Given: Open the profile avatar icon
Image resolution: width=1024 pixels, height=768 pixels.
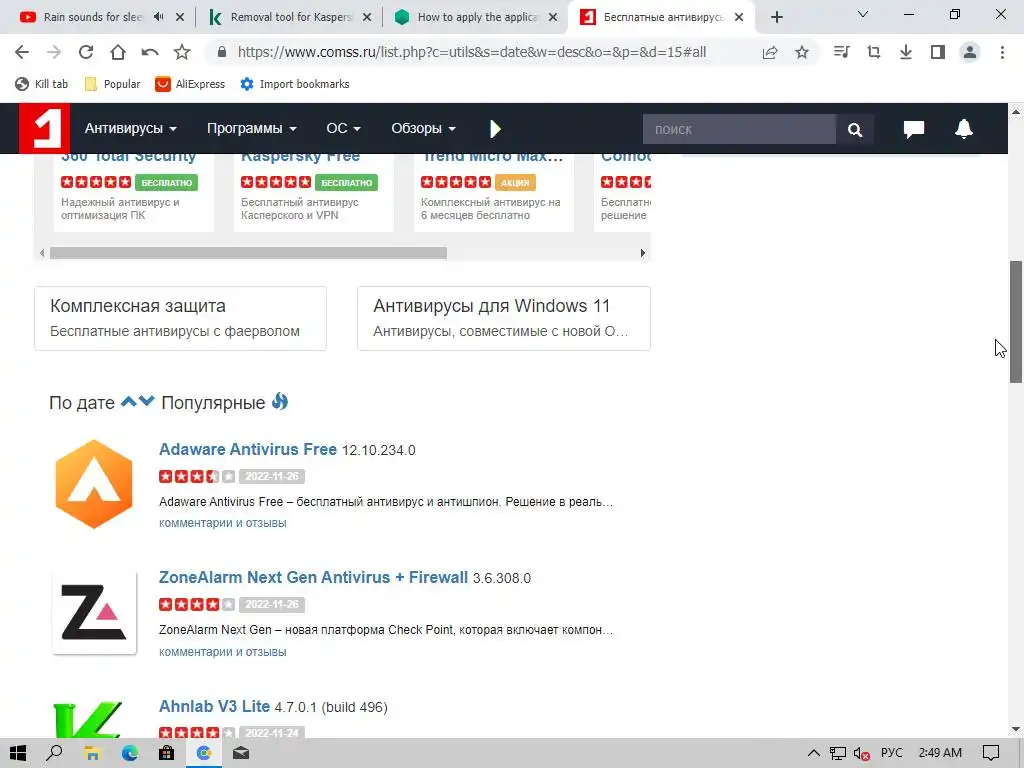Looking at the screenshot, I should point(970,52).
